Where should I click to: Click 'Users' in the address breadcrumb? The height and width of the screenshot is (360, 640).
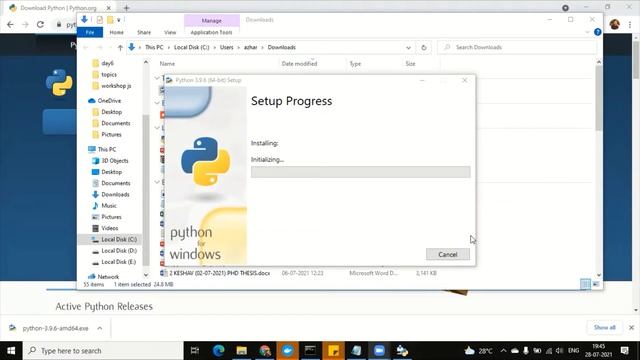227,47
